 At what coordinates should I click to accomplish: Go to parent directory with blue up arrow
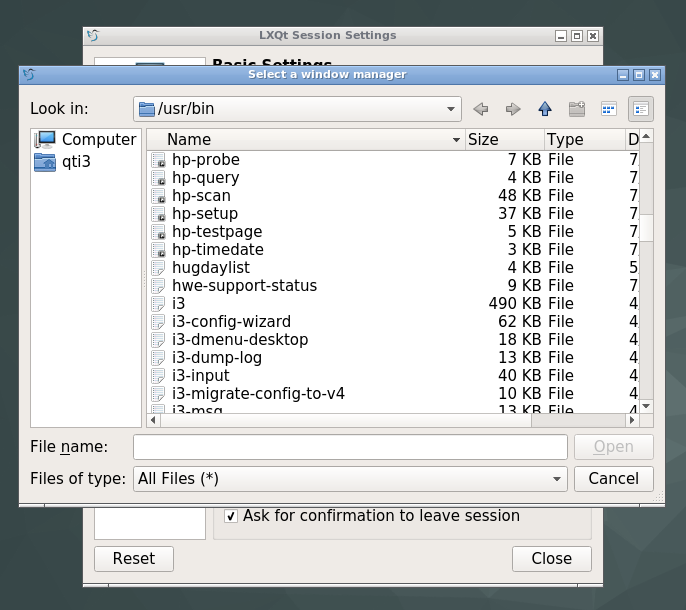tap(545, 109)
